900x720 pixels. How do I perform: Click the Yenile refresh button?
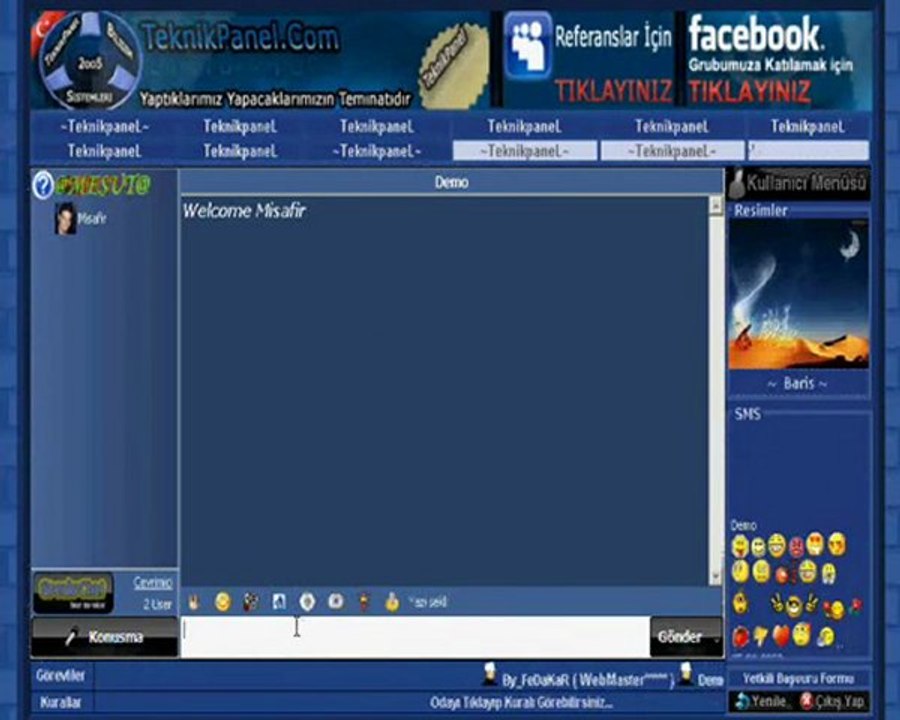[x=761, y=702]
